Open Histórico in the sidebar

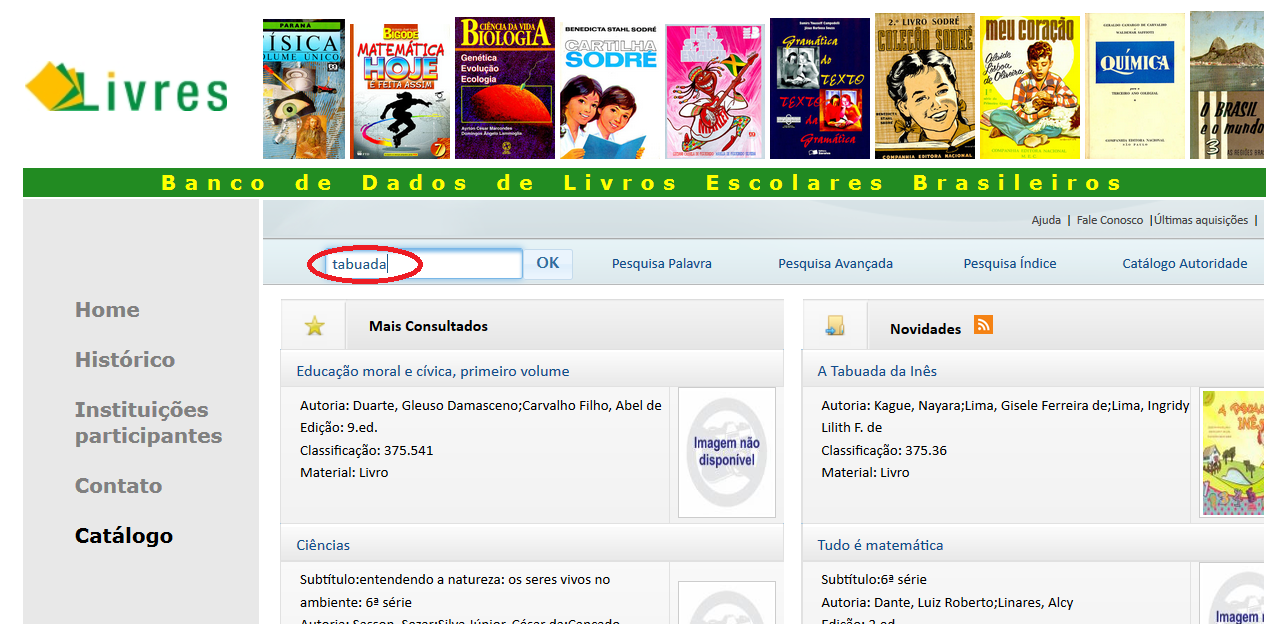click(125, 360)
